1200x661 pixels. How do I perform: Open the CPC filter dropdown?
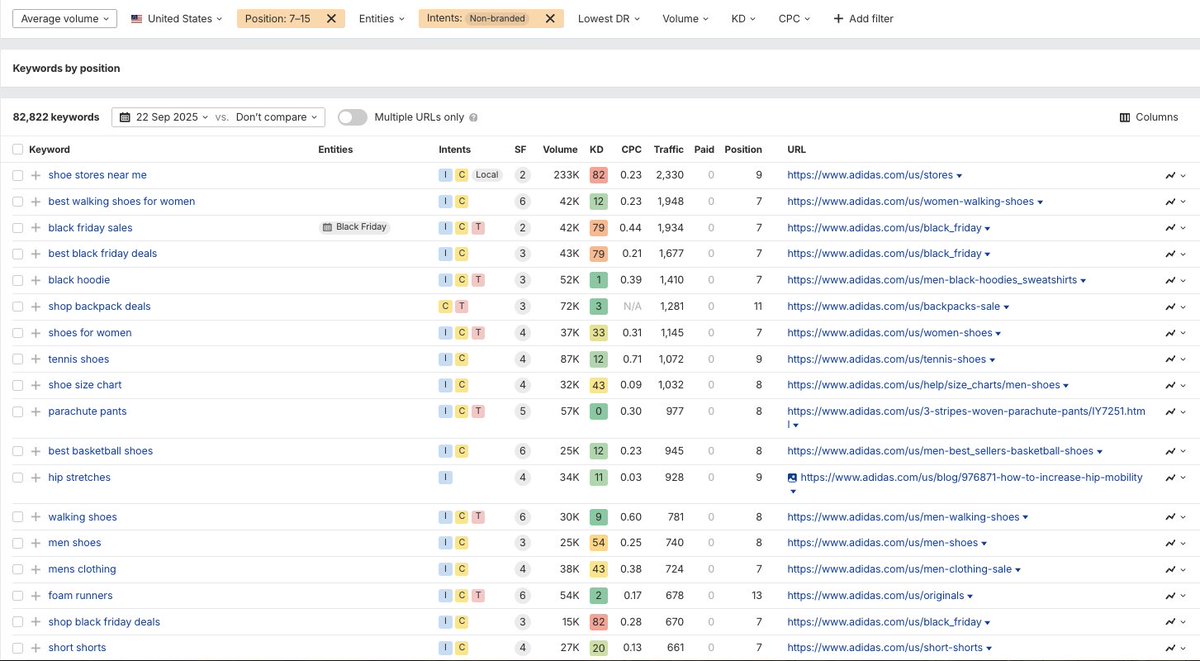[x=795, y=18]
